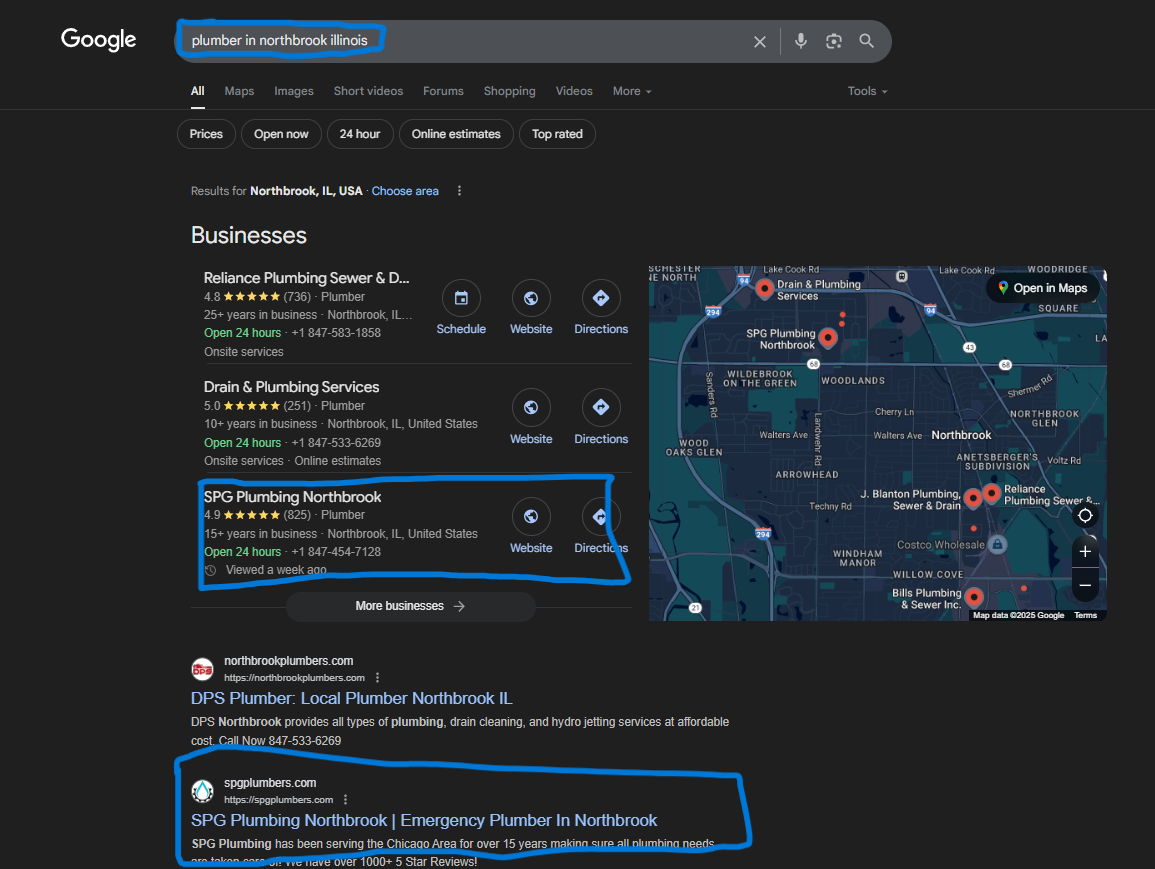Open DPS Plumber: Local Plumber Northbrook IL link
The height and width of the screenshot is (869, 1155).
click(351, 698)
